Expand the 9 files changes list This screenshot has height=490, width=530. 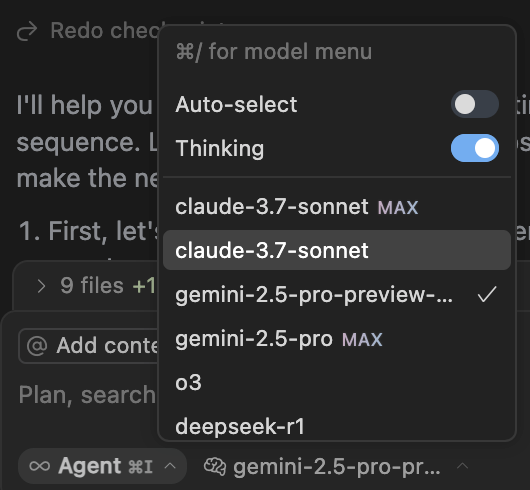(41, 286)
